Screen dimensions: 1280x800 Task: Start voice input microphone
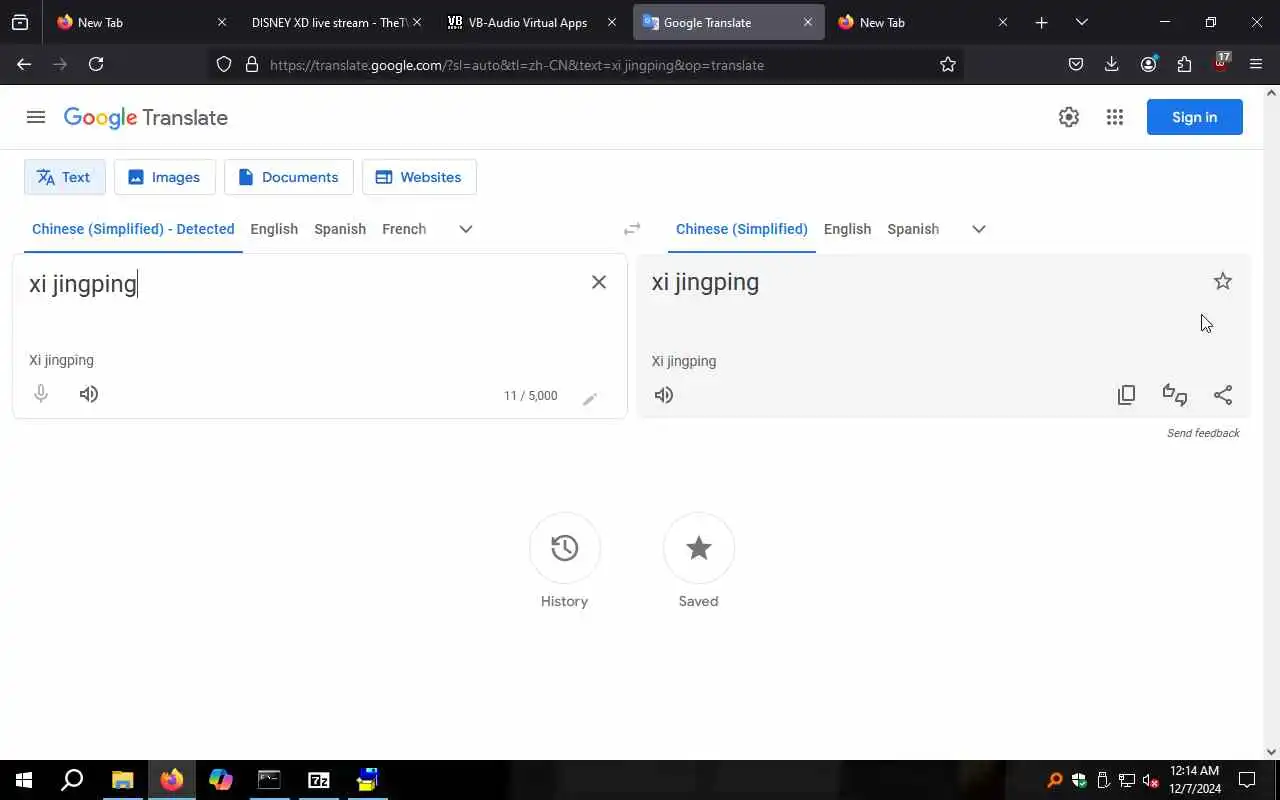click(41, 394)
